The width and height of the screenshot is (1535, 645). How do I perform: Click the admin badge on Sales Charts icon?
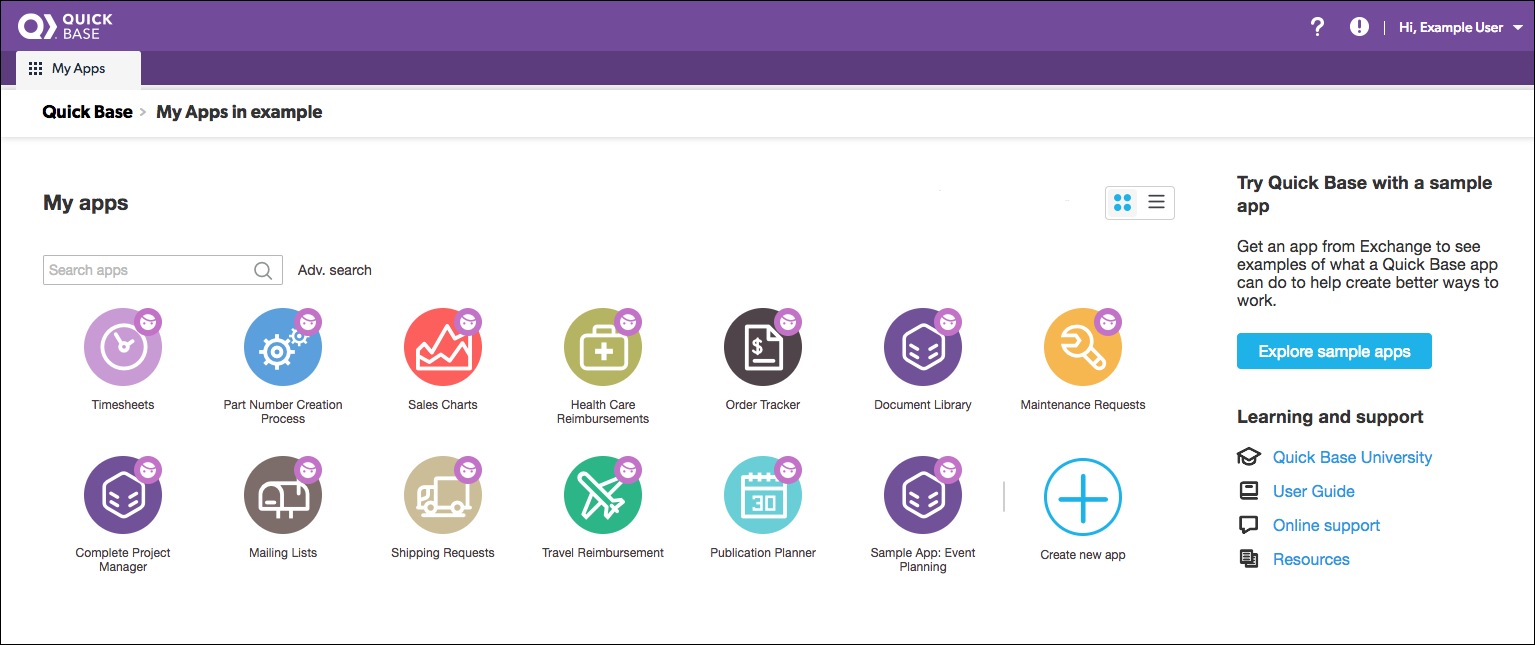pyautogui.click(x=468, y=322)
